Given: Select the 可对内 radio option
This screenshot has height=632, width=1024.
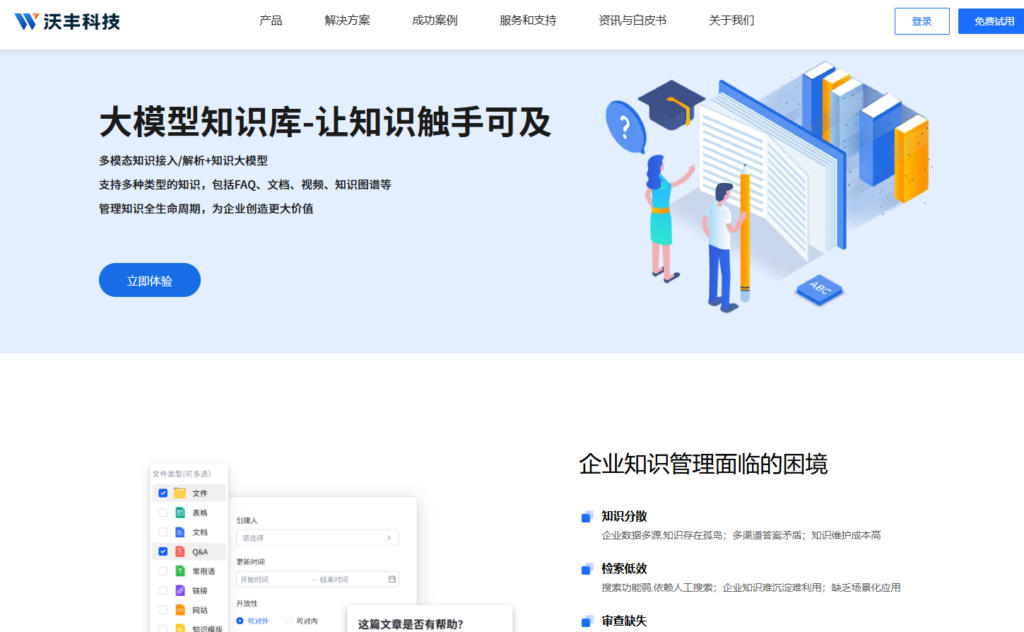Looking at the screenshot, I should (289, 621).
